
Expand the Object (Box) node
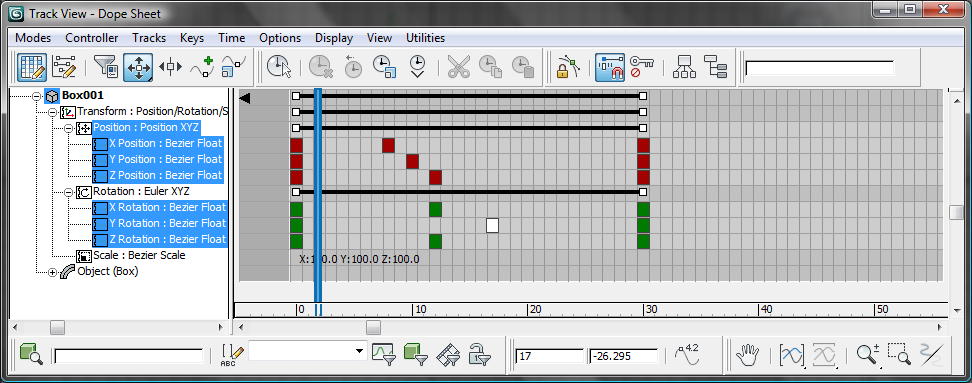coord(52,272)
